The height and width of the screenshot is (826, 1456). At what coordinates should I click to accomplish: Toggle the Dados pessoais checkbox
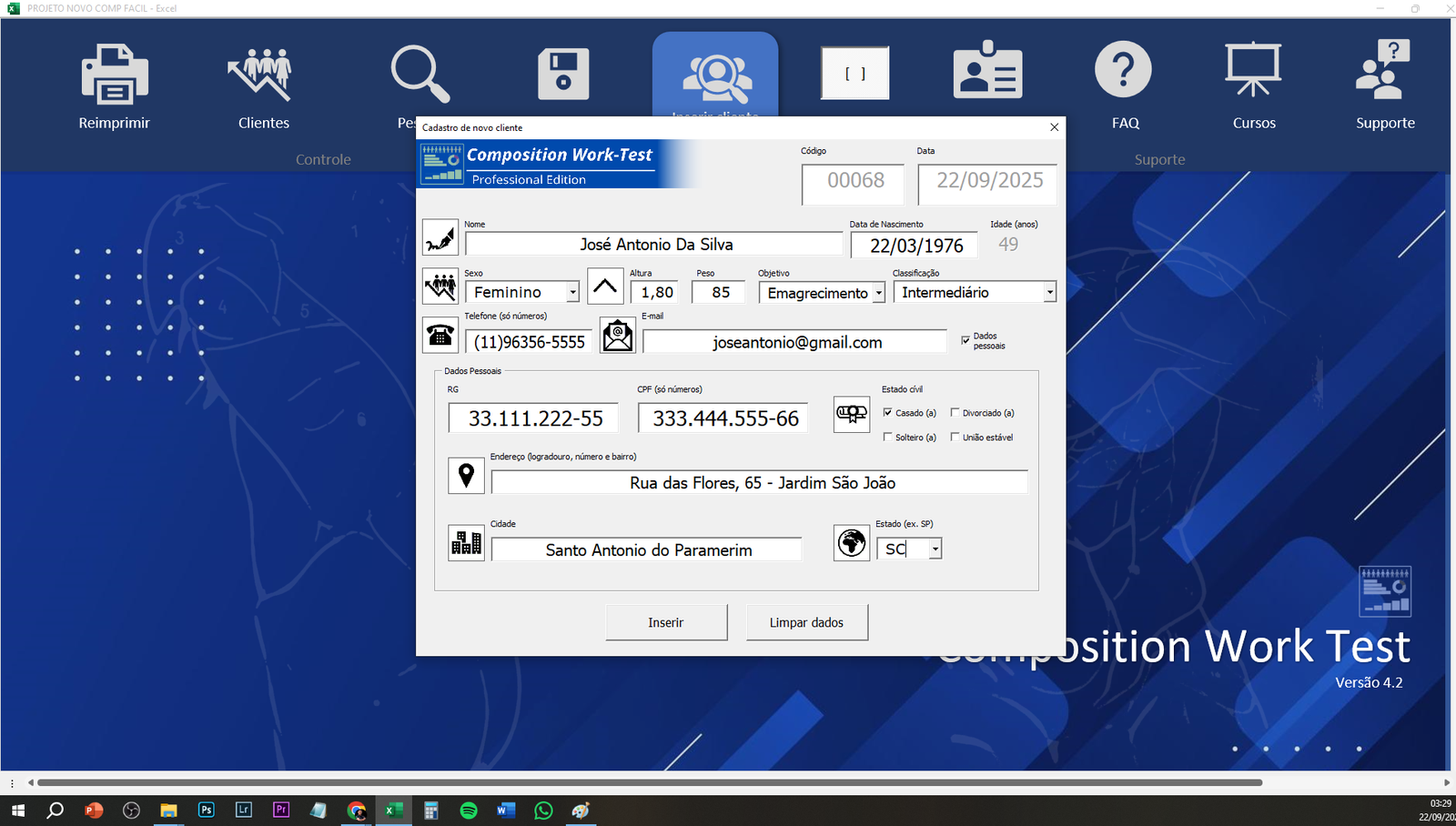click(x=966, y=340)
